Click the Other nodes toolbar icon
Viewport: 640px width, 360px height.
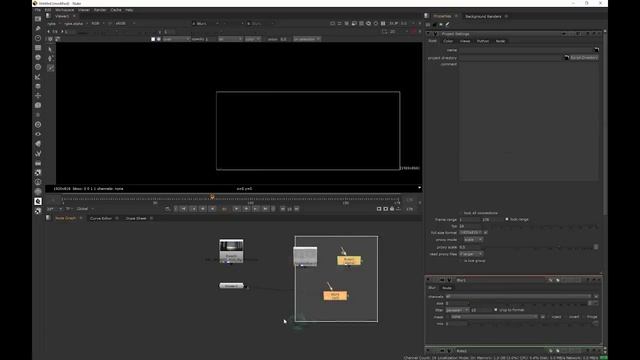tap(38, 163)
